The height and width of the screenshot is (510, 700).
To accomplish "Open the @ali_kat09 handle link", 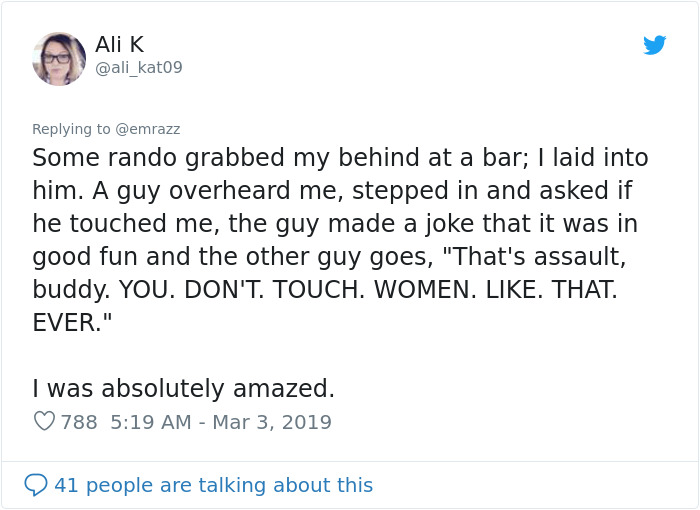I will 139,67.
